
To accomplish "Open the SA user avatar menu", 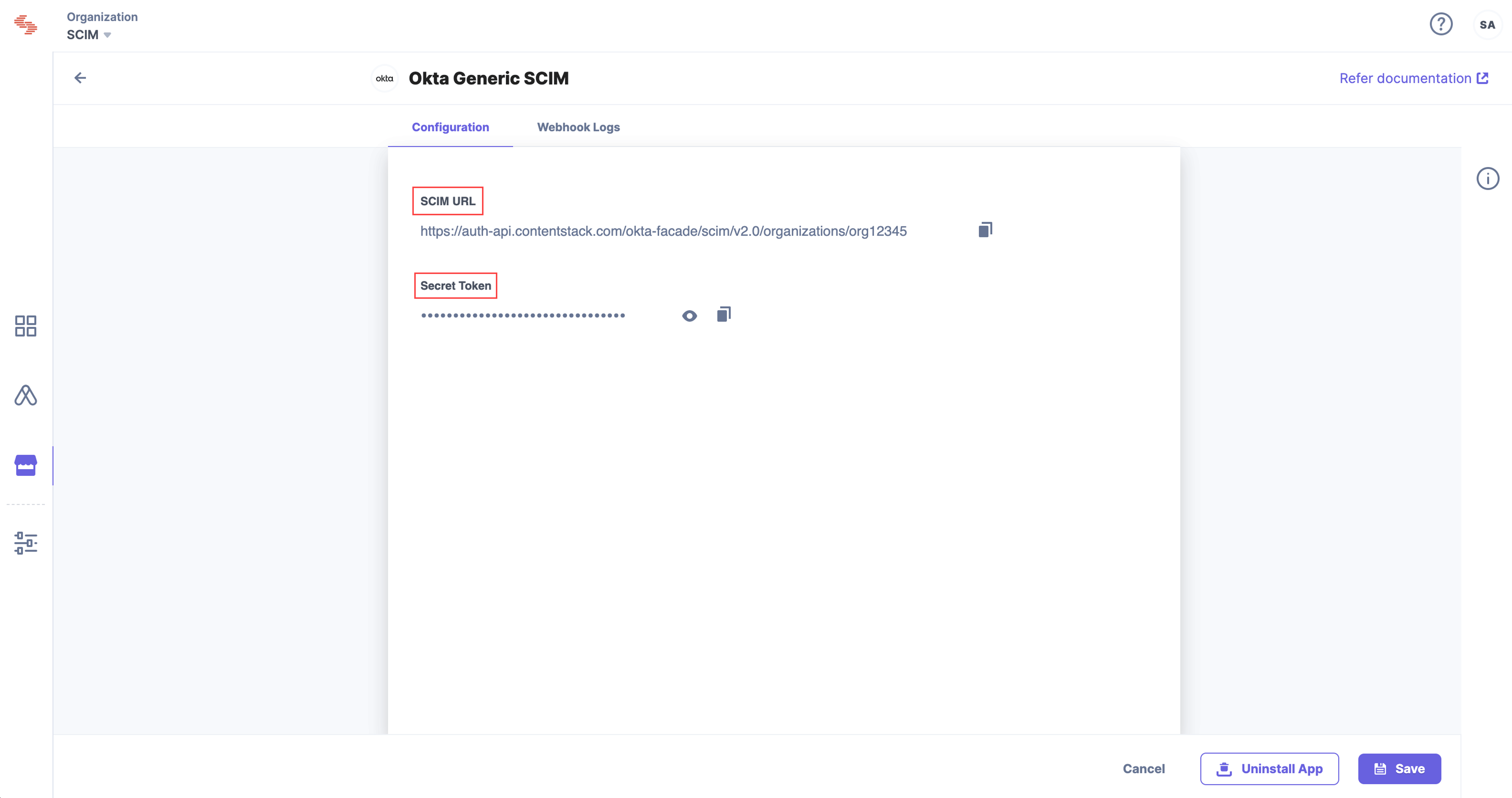I will [x=1487, y=25].
